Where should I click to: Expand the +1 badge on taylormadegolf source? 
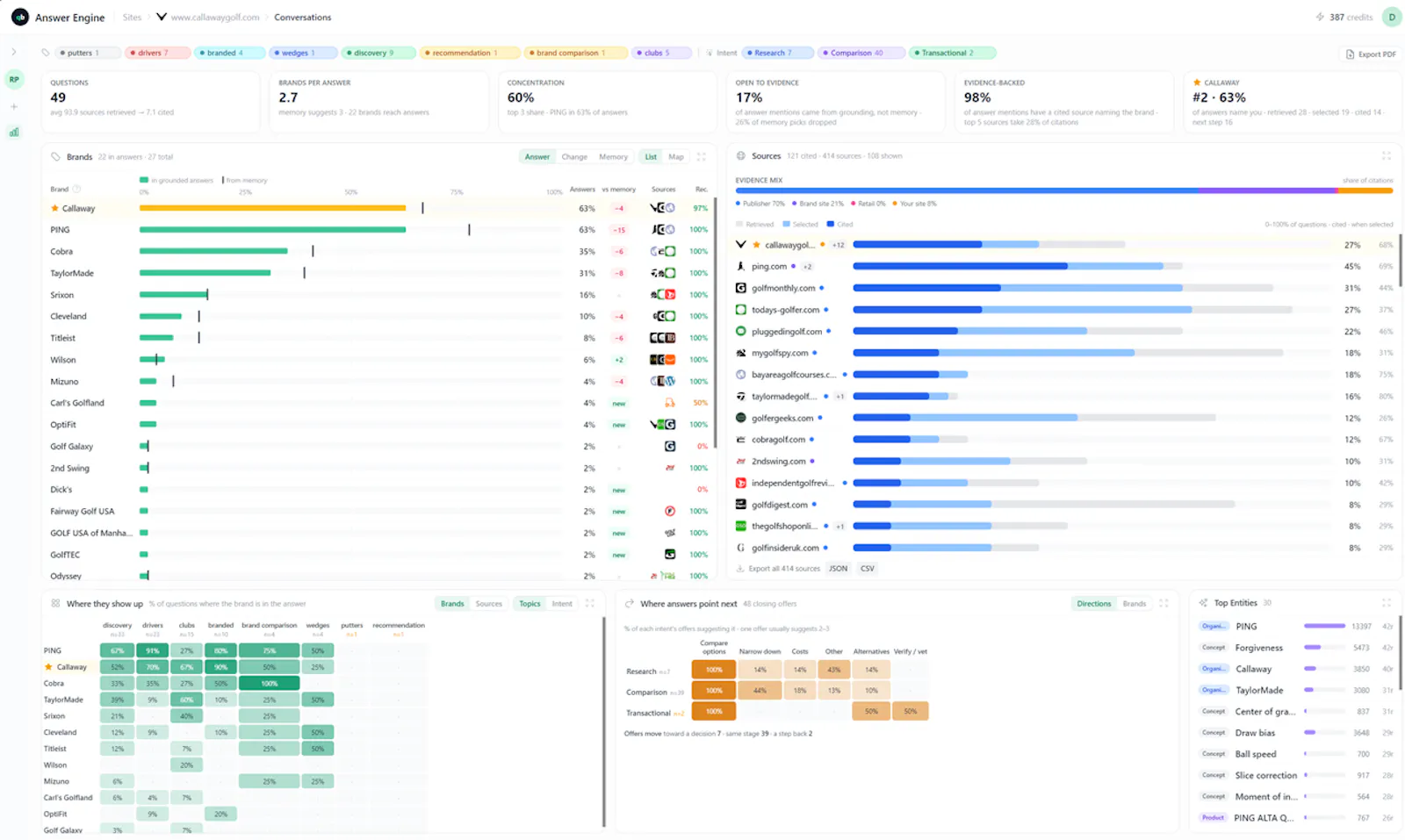[x=839, y=397]
